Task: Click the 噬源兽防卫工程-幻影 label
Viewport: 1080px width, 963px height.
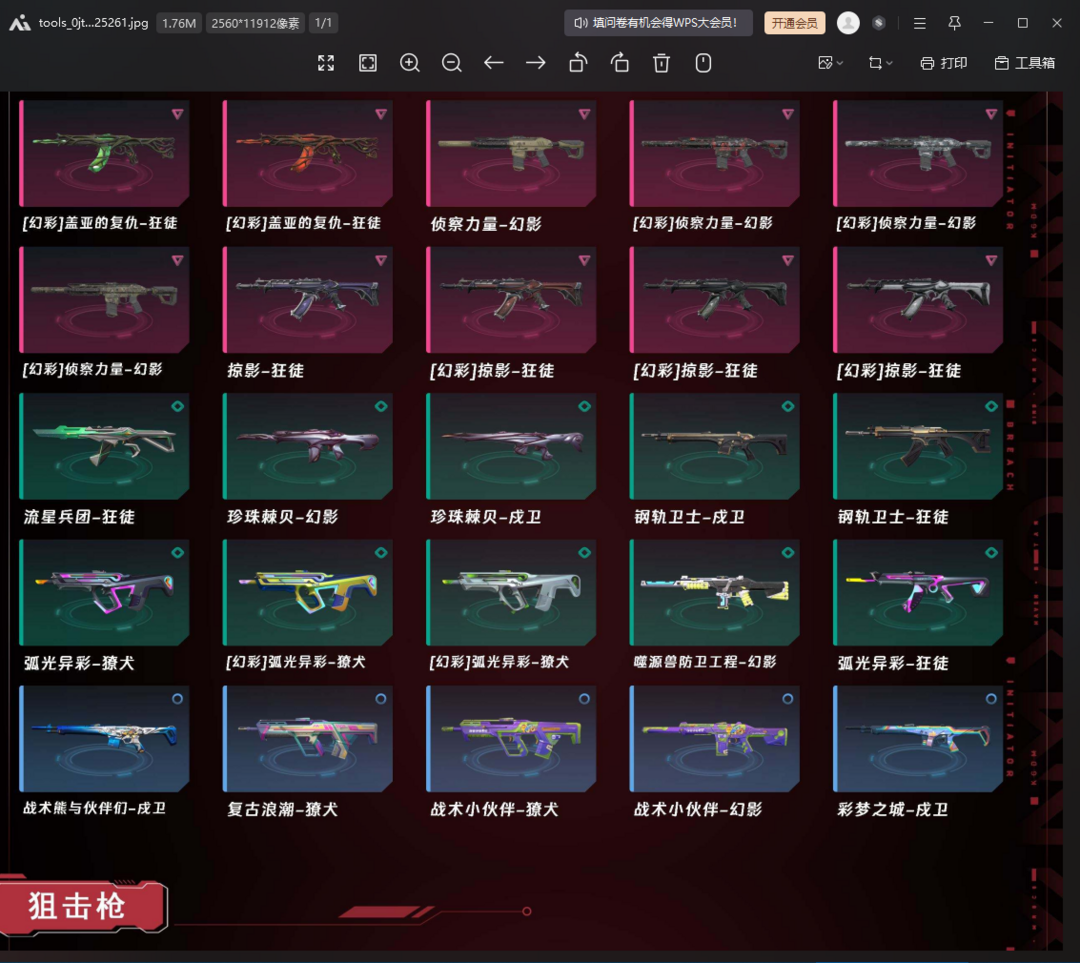Action: click(705, 662)
